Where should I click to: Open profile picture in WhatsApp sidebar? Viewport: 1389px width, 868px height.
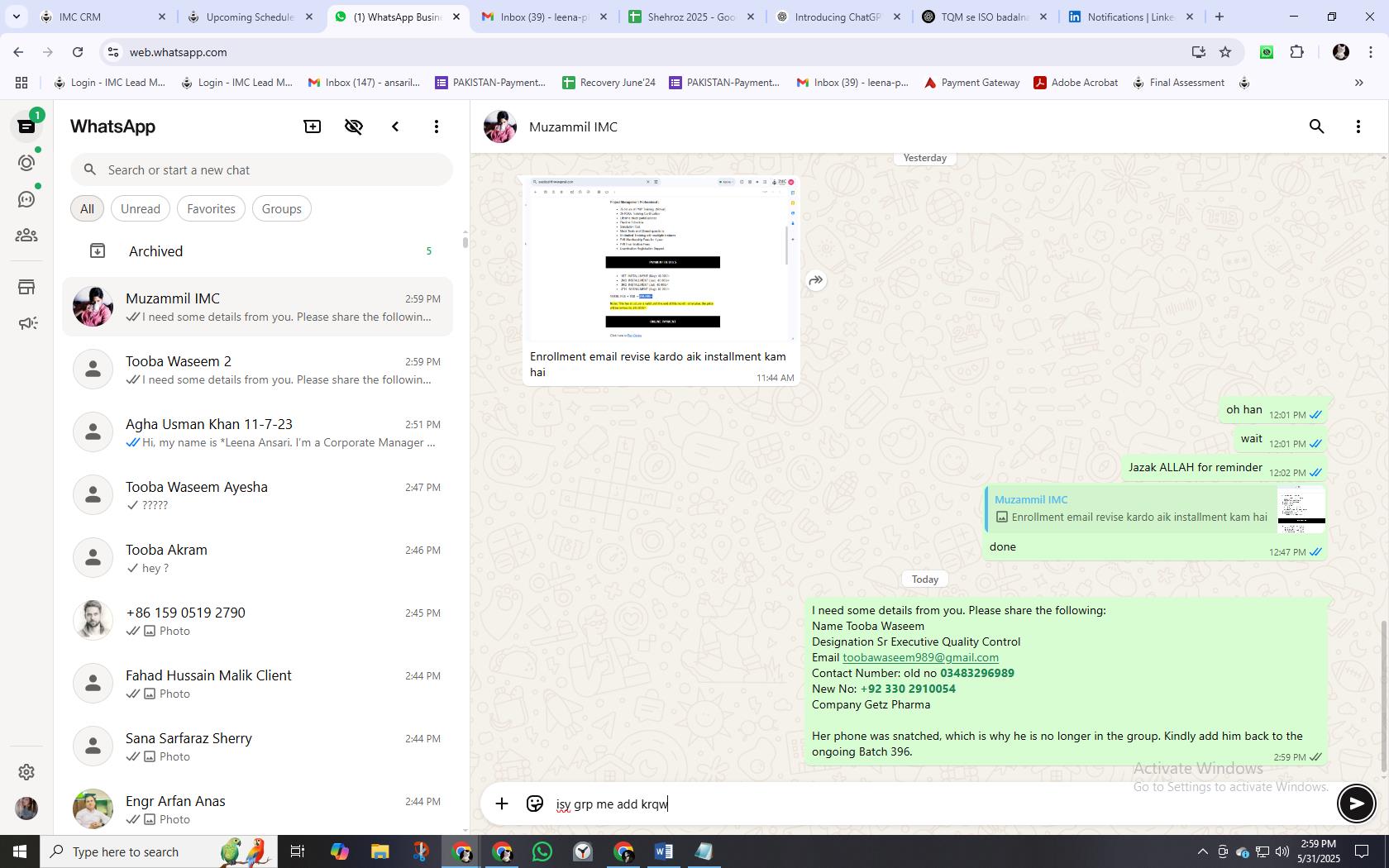[26, 808]
